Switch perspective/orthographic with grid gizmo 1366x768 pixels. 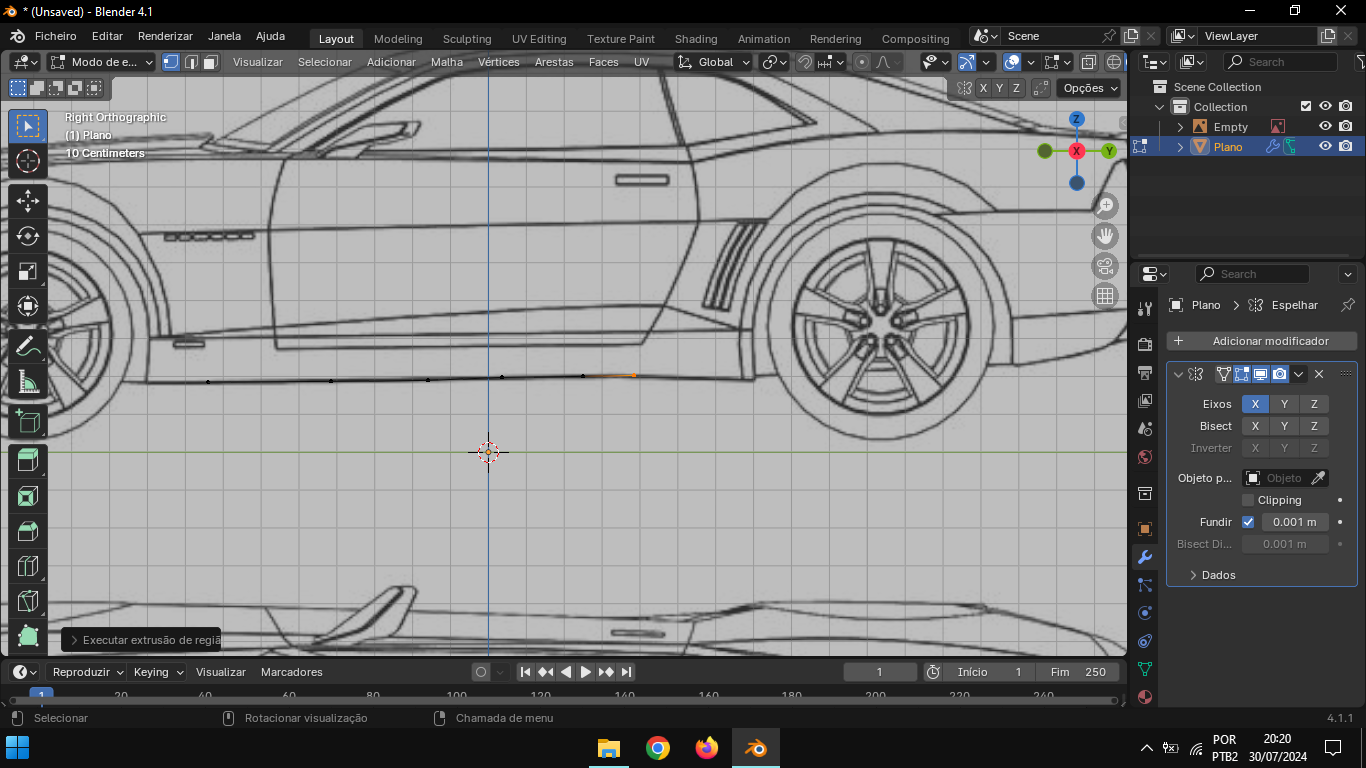(1105, 295)
